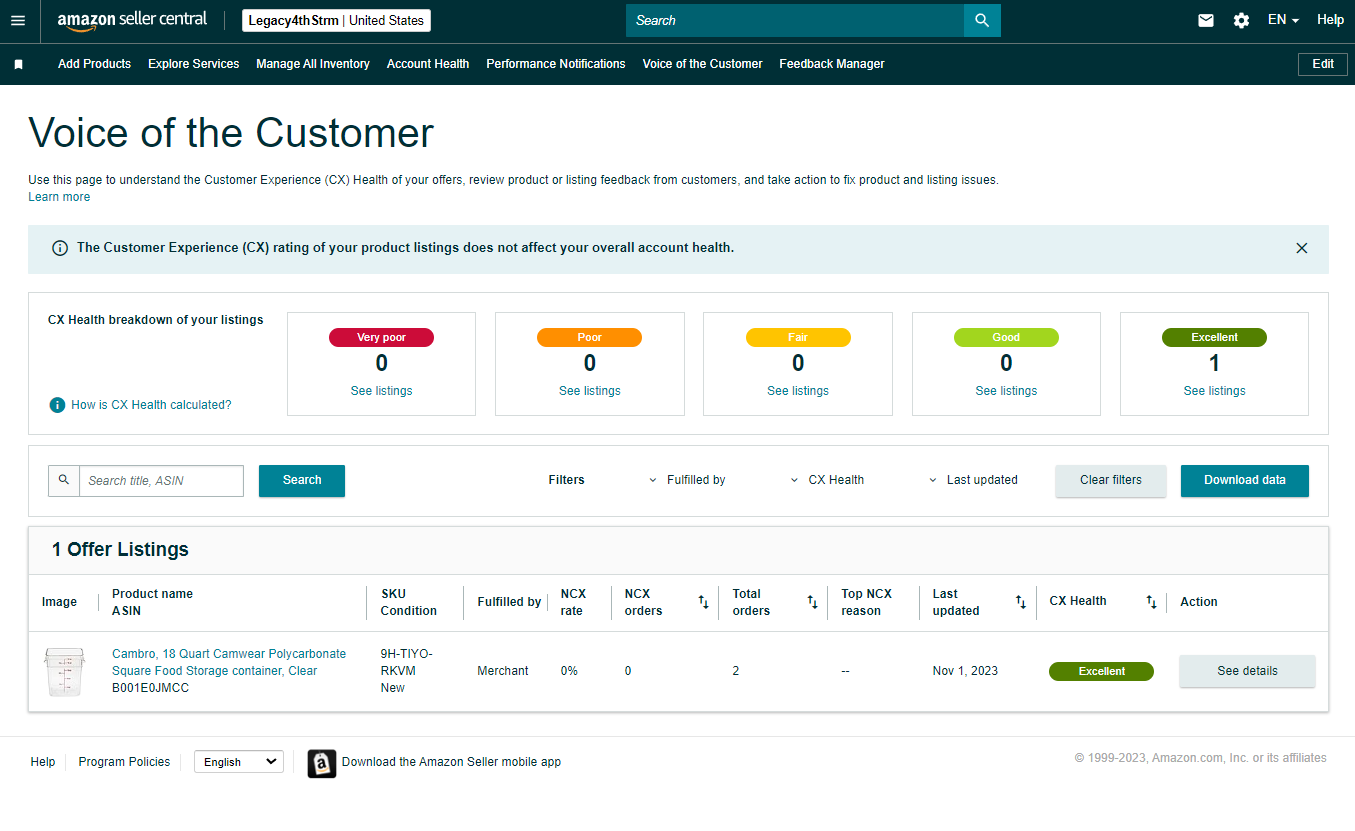
Task: Click the Learn more link
Action: click(x=59, y=197)
